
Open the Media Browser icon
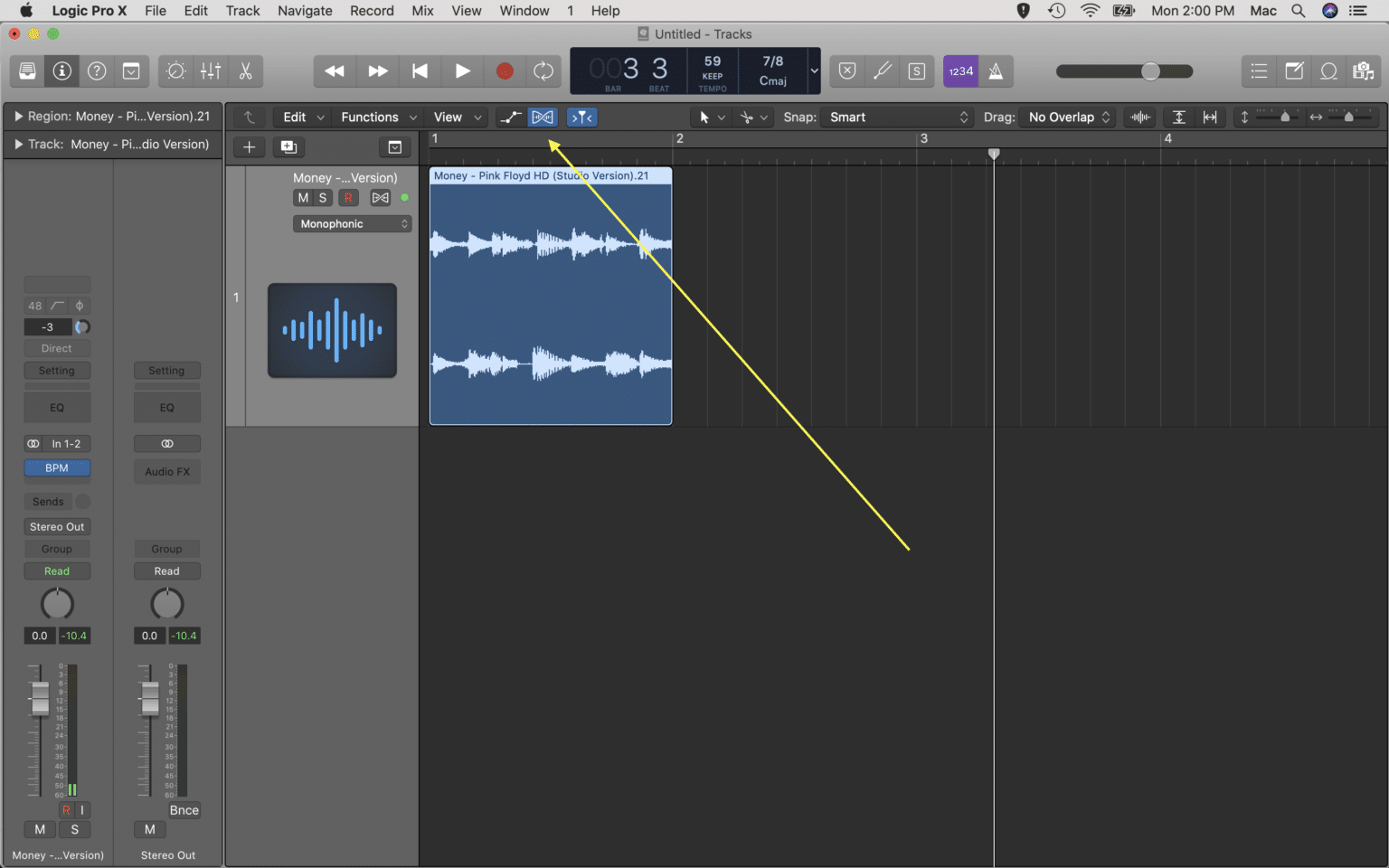(1362, 71)
